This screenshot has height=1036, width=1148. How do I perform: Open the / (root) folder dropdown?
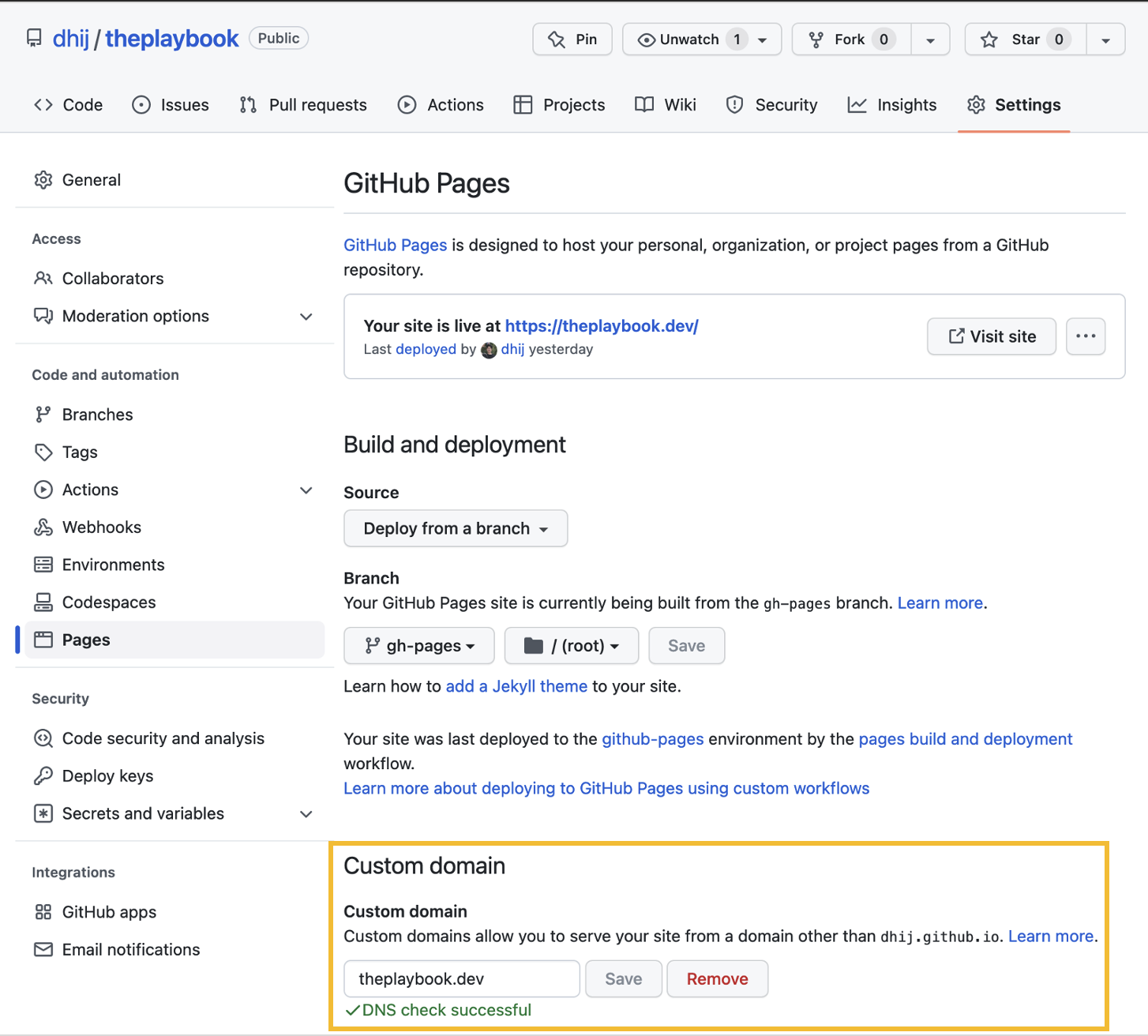tap(572, 646)
